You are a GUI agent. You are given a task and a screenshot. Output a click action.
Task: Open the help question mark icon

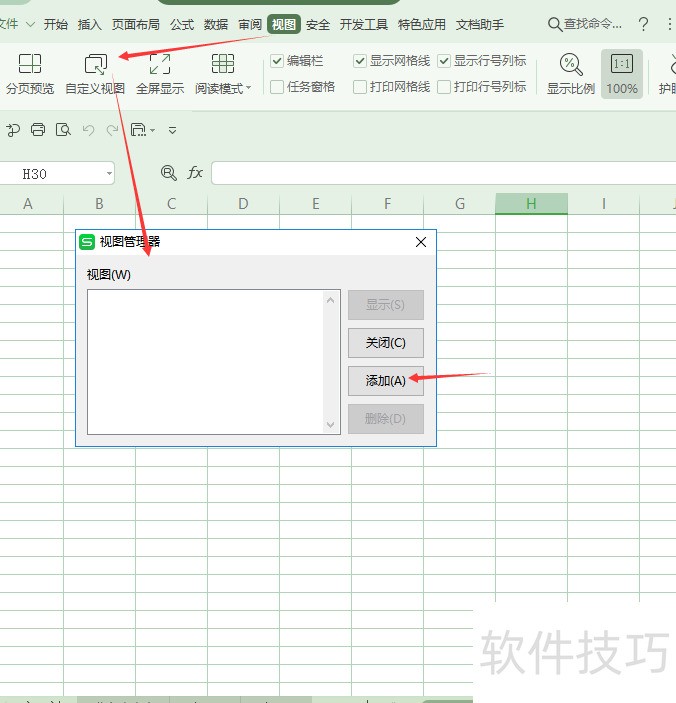pyautogui.click(x=643, y=24)
